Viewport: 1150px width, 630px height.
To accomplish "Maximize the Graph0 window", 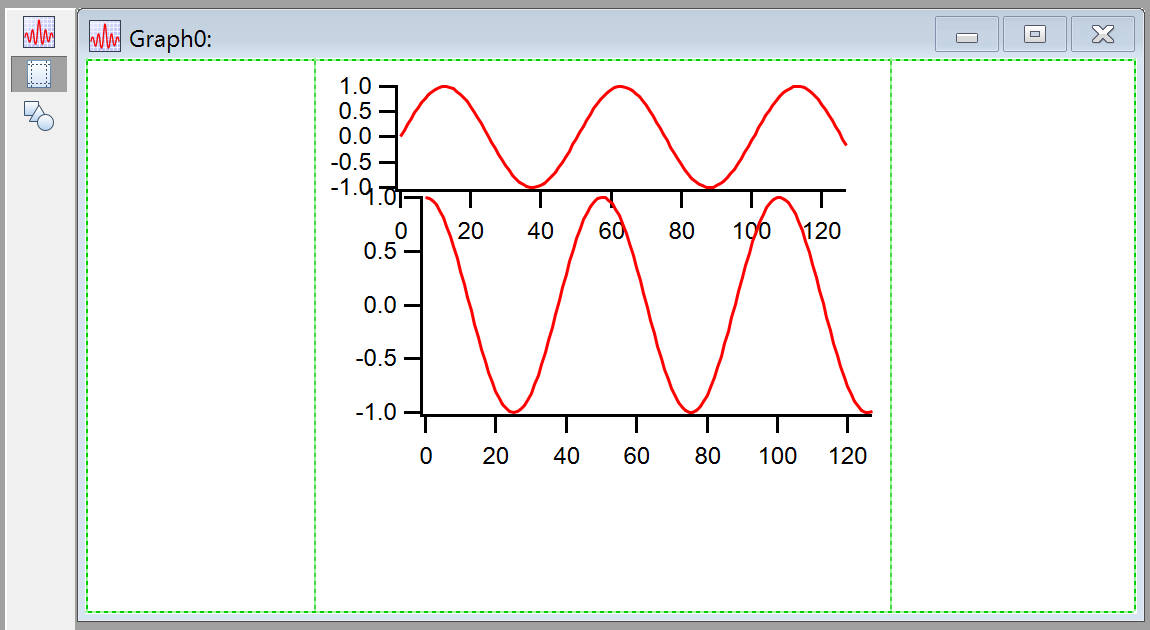I will [x=1035, y=35].
